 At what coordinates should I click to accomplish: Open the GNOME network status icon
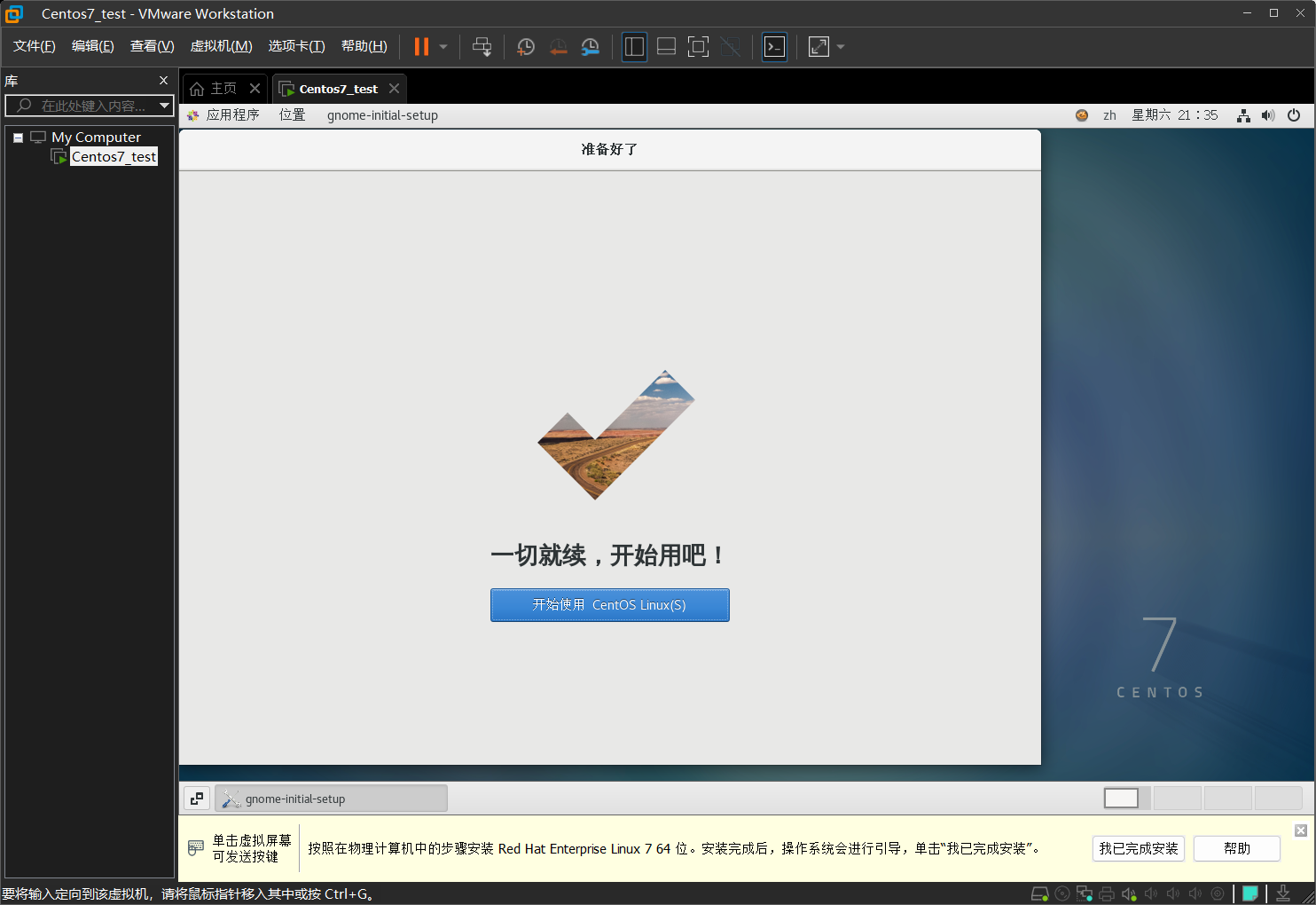click(x=1244, y=115)
